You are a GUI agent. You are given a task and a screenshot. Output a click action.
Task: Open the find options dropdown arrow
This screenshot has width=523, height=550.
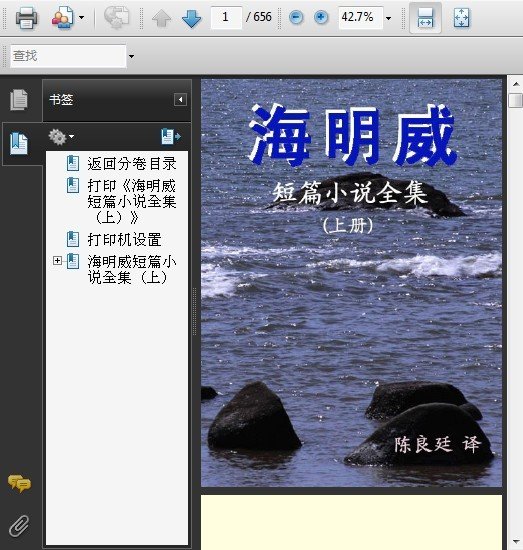pyautogui.click(x=131, y=56)
